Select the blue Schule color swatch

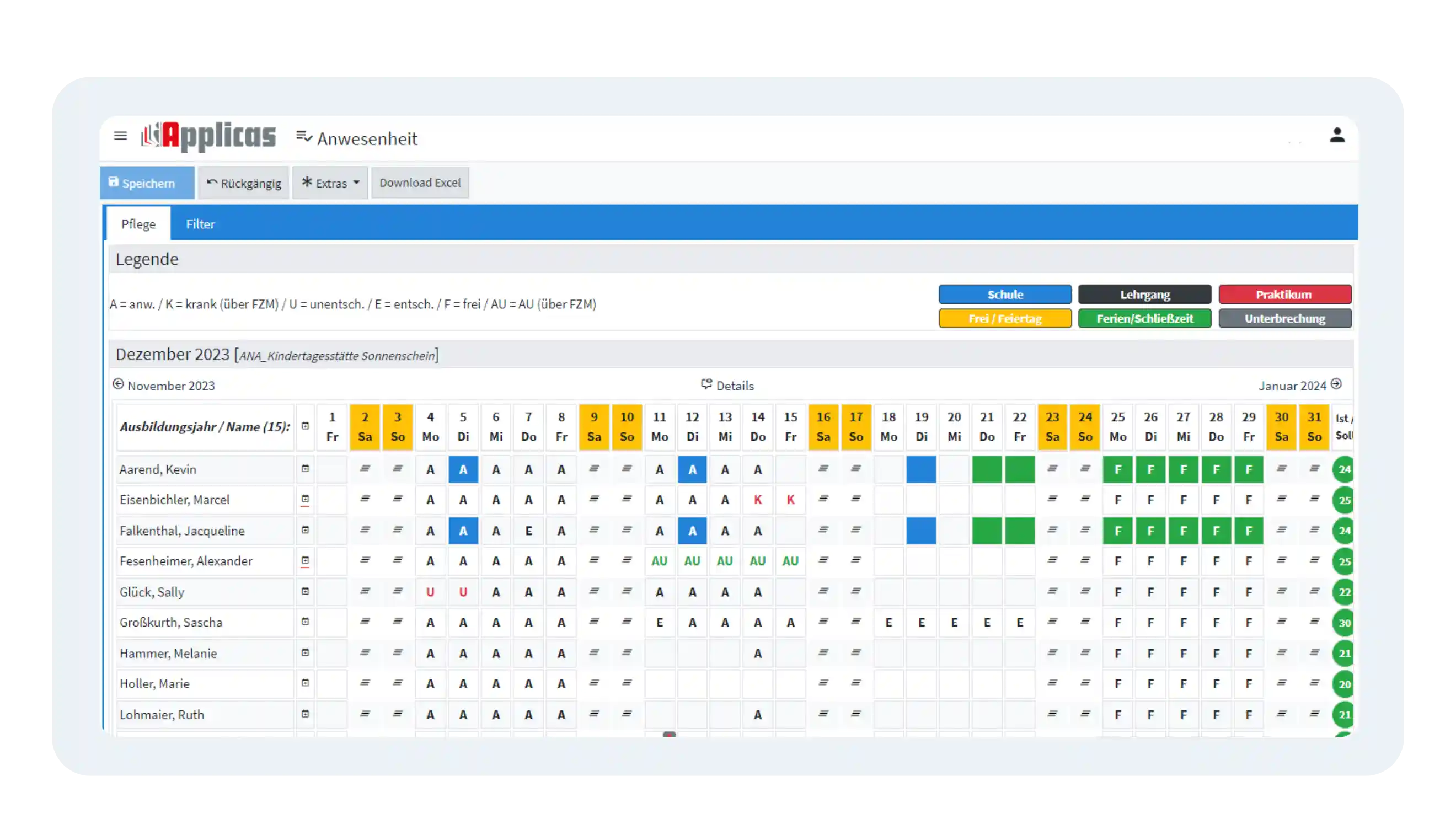tap(1004, 295)
